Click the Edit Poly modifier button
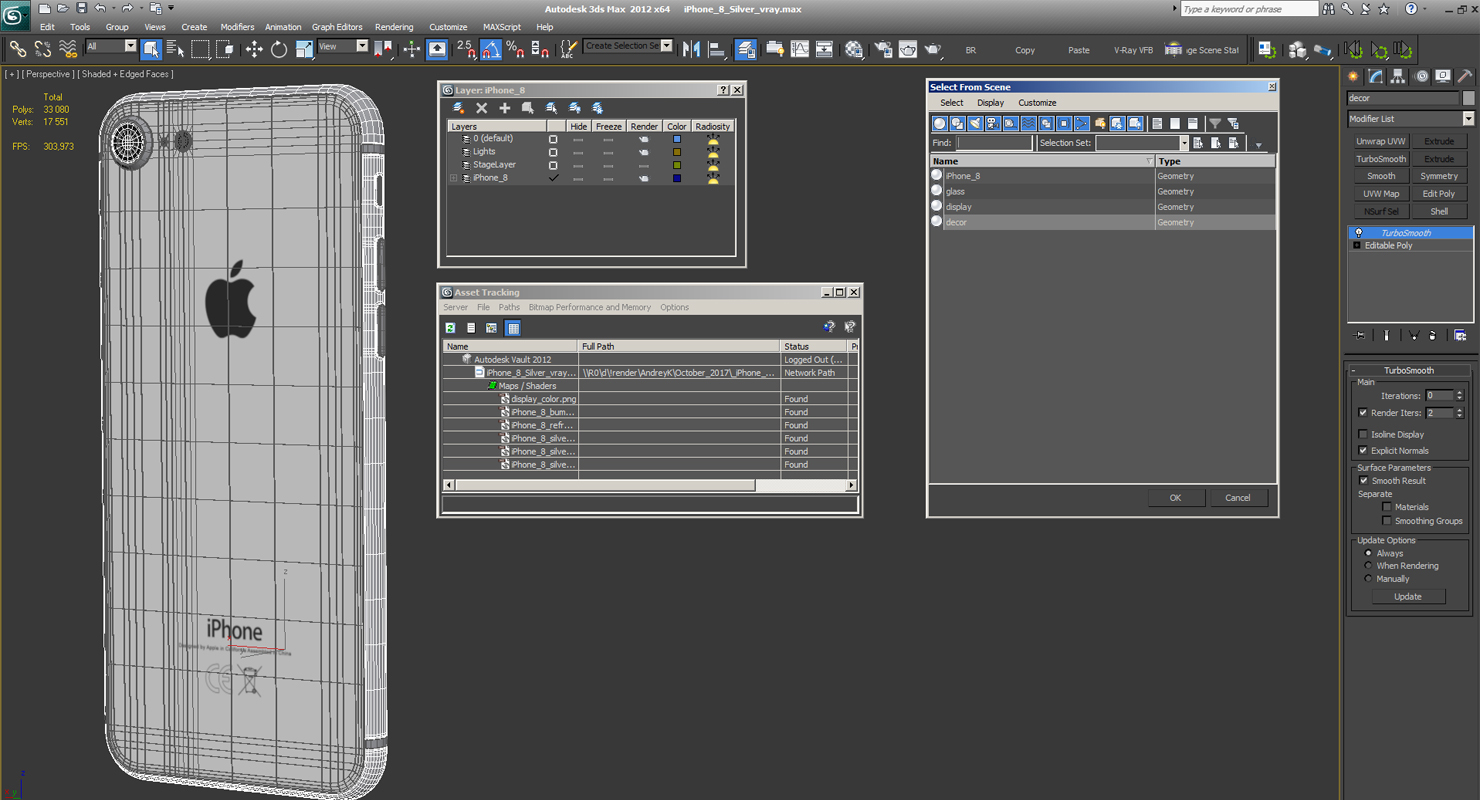Viewport: 1480px width, 800px height. coord(1439,193)
